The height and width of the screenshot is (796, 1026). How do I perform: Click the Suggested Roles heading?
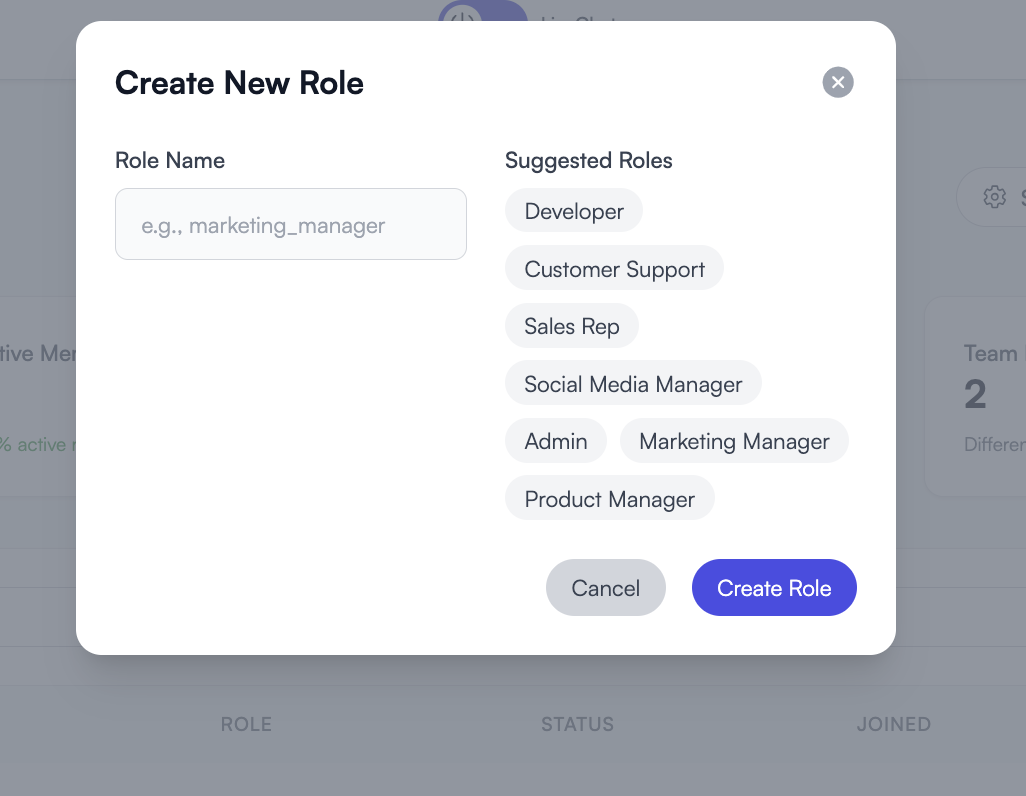(x=589, y=160)
